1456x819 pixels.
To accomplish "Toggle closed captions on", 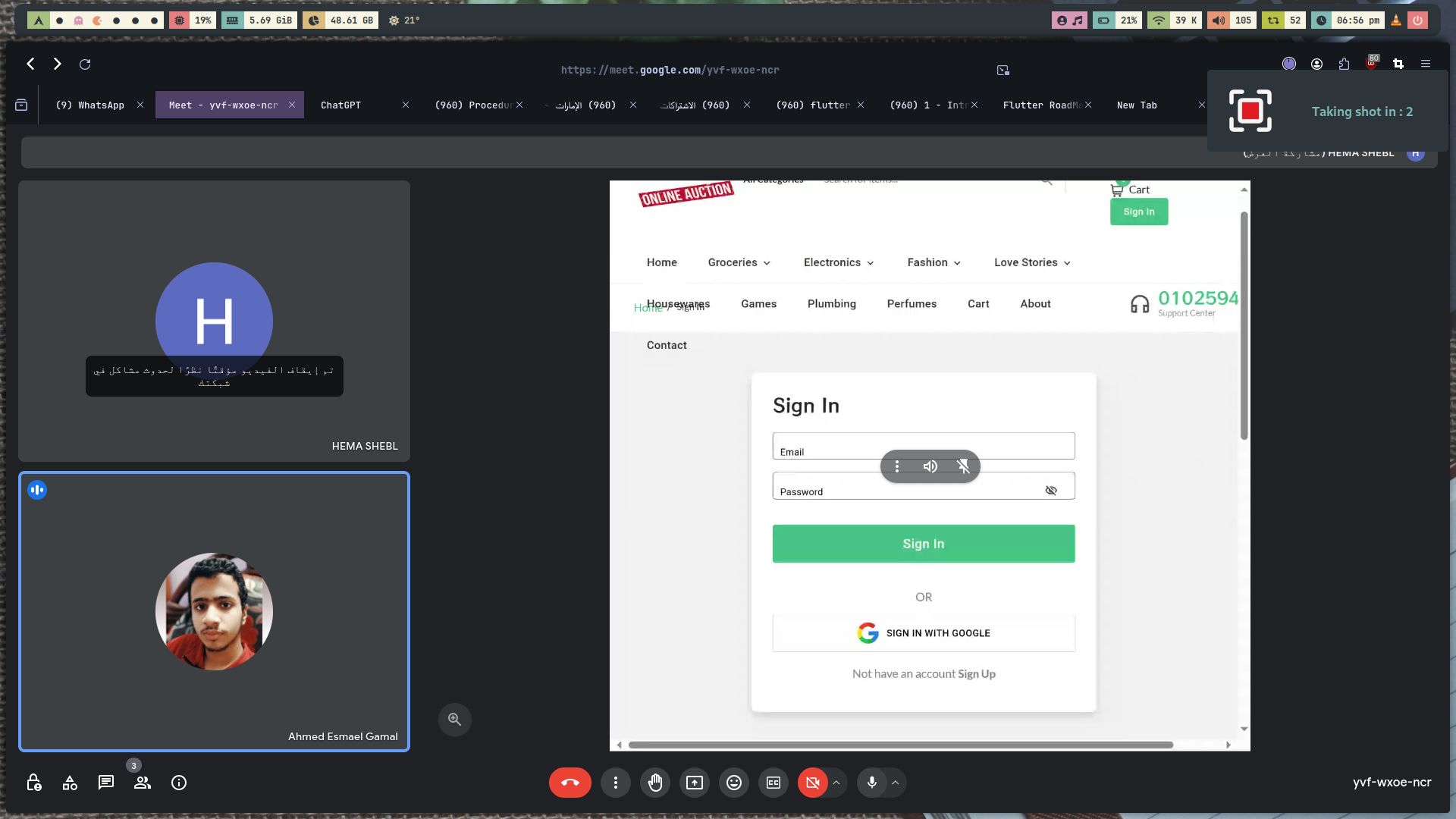I will coord(773,783).
